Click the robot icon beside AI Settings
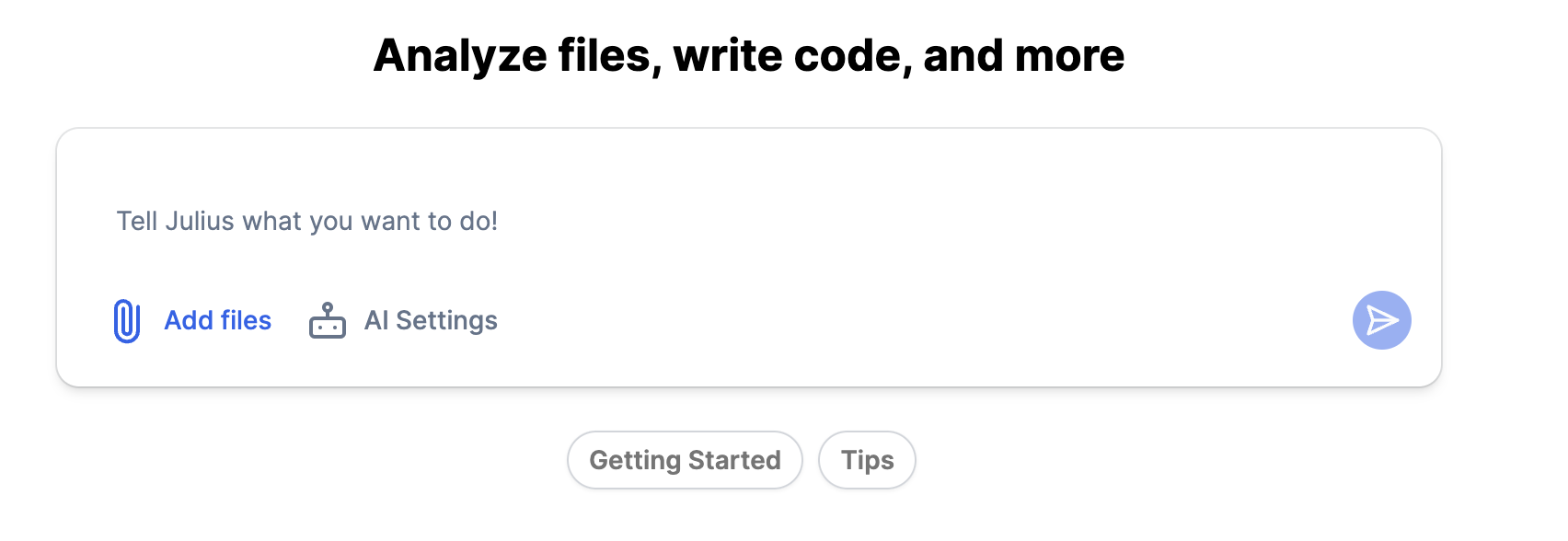The height and width of the screenshot is (541, 1568). click(328, 321)
